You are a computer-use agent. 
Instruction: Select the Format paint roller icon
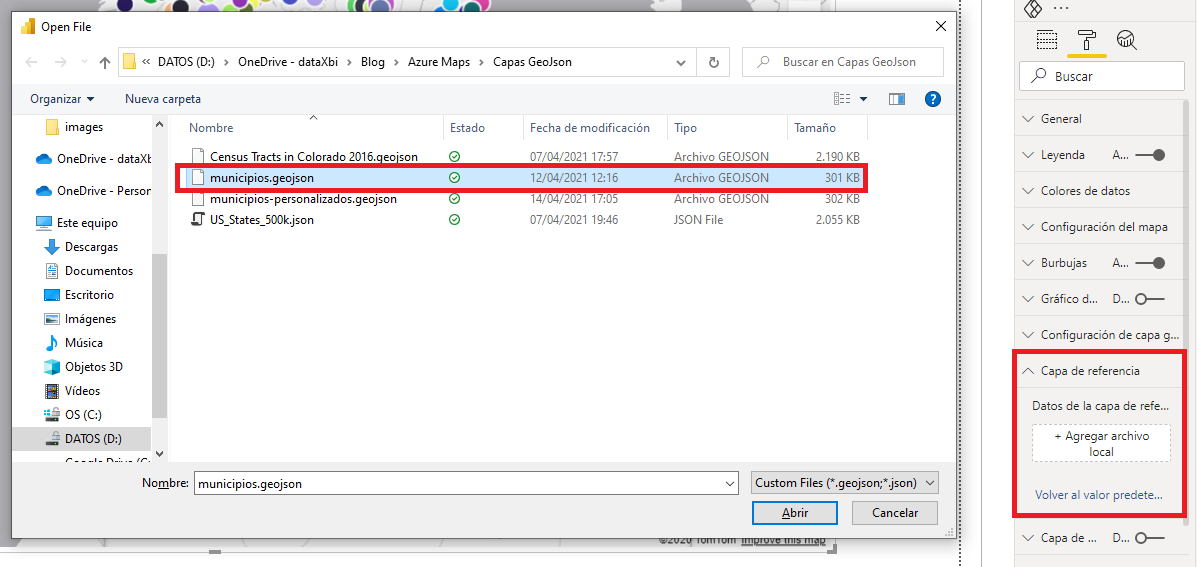1086,40
